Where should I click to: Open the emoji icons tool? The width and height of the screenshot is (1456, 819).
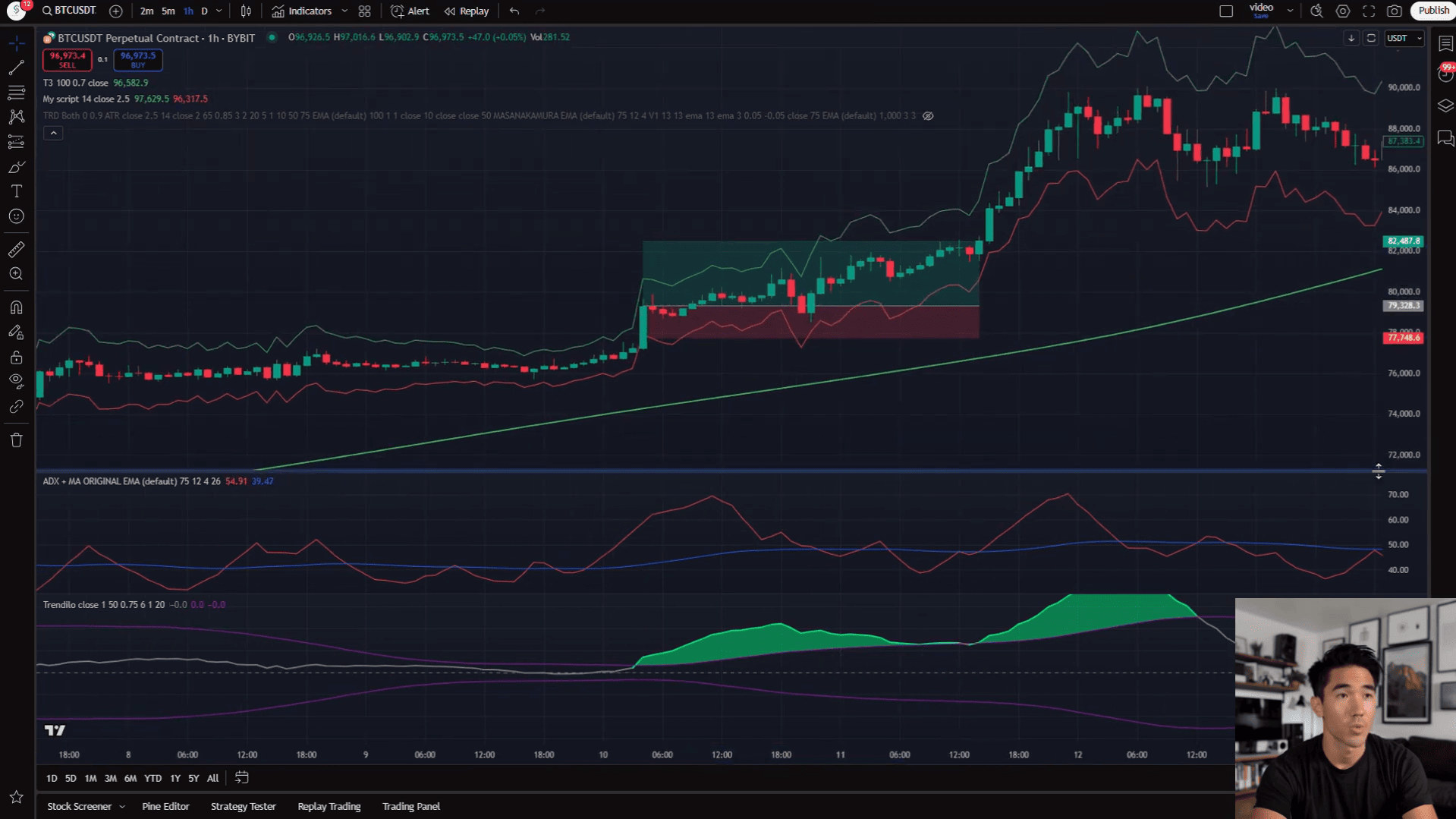click(x=16, y=216)
